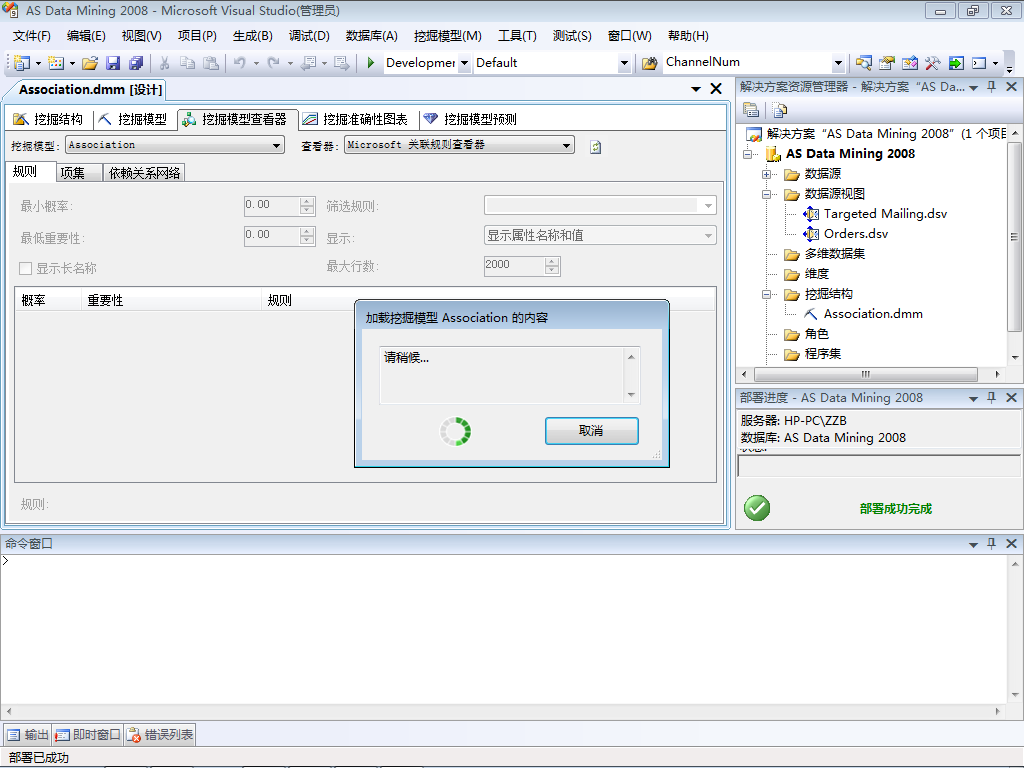
Task: Switch to the 挖掘结构 tab
Action: coord(48,119)
